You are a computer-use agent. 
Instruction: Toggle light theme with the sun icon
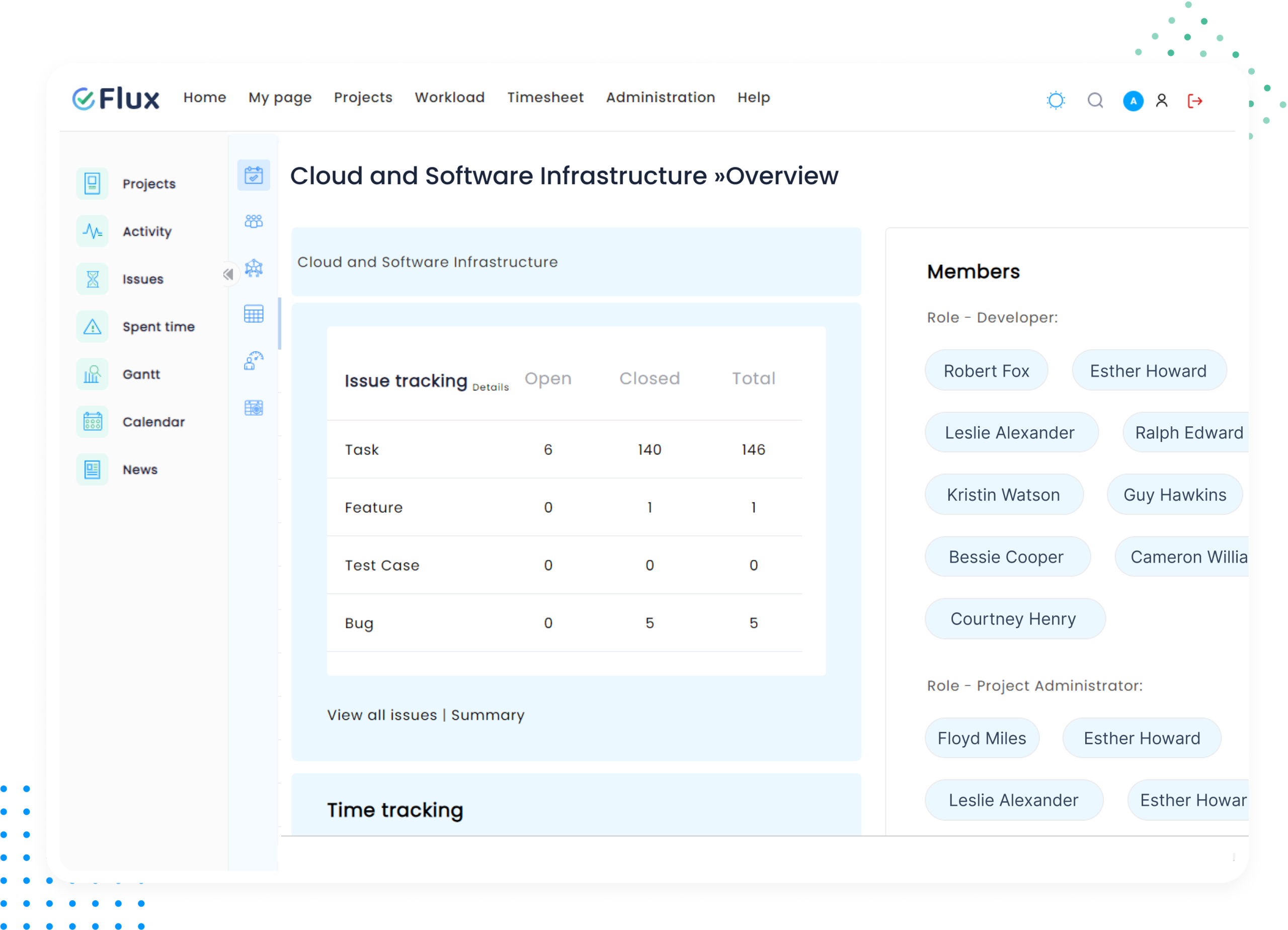click(1056, 100)
